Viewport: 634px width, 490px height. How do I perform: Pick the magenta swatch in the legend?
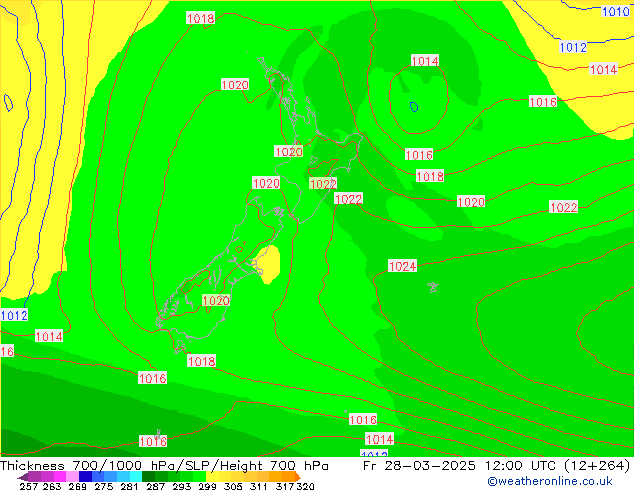60,476
